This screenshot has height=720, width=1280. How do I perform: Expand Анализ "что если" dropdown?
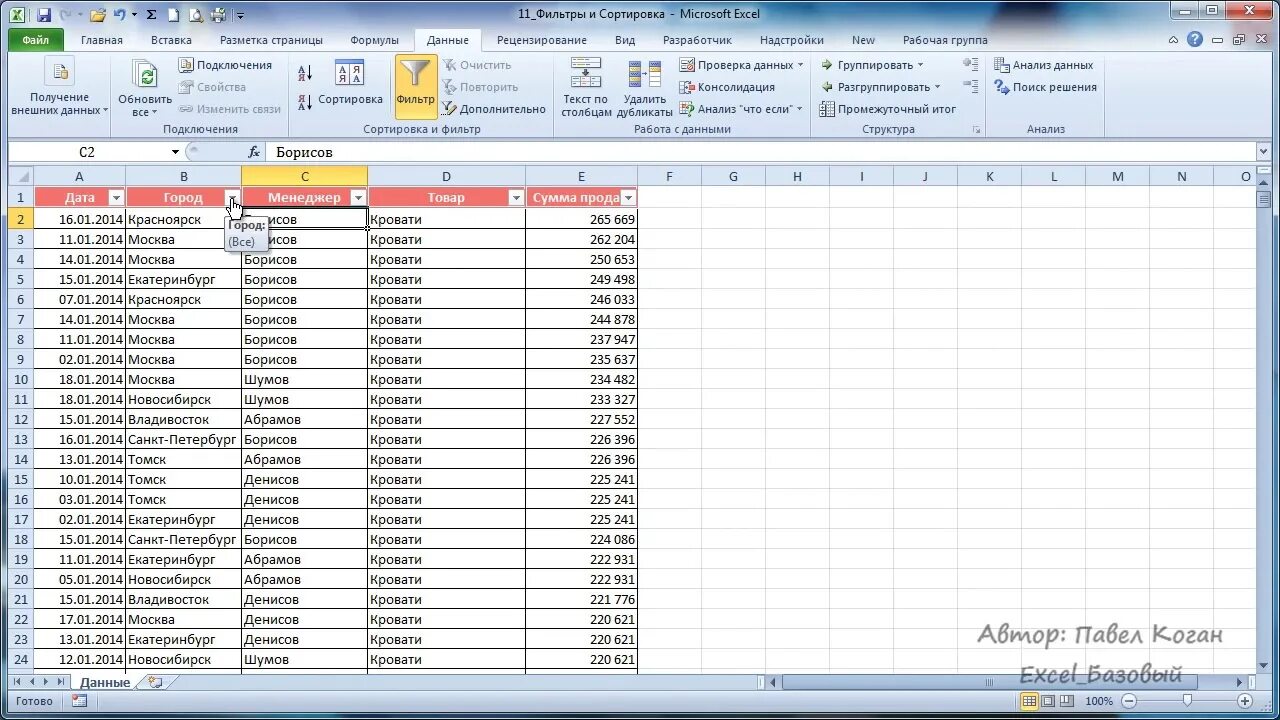coord(800,109)
